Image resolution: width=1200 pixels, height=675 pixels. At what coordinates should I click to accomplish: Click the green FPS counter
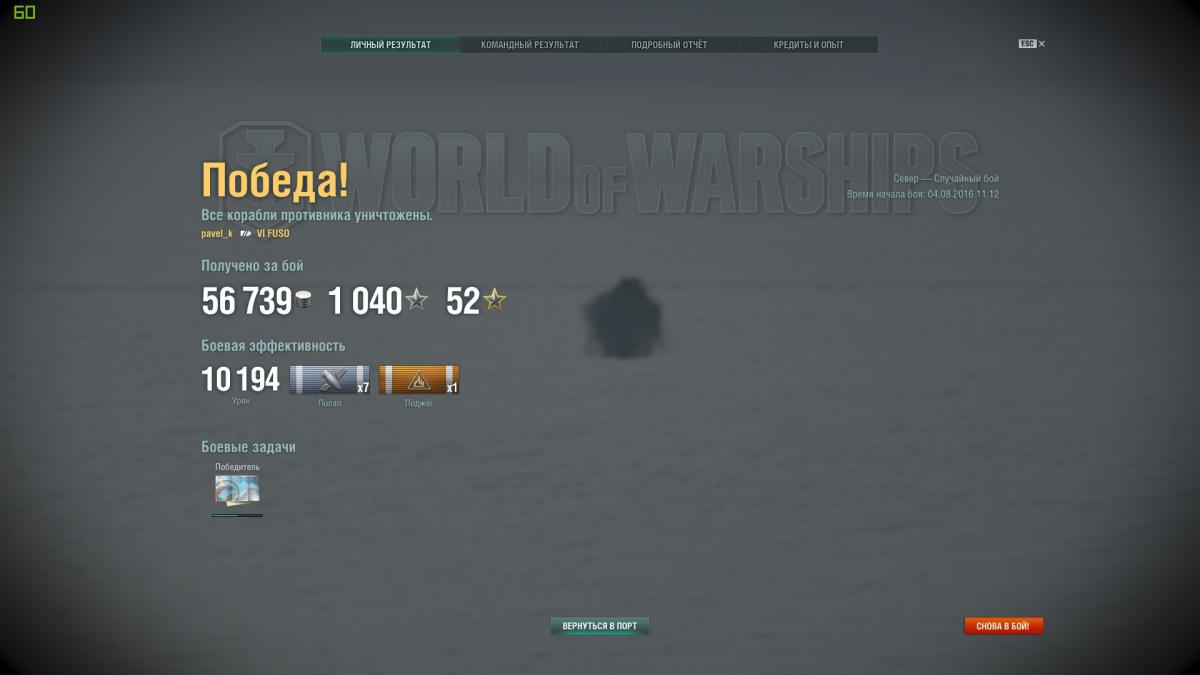pyautogui.click(x=24, y=12)
